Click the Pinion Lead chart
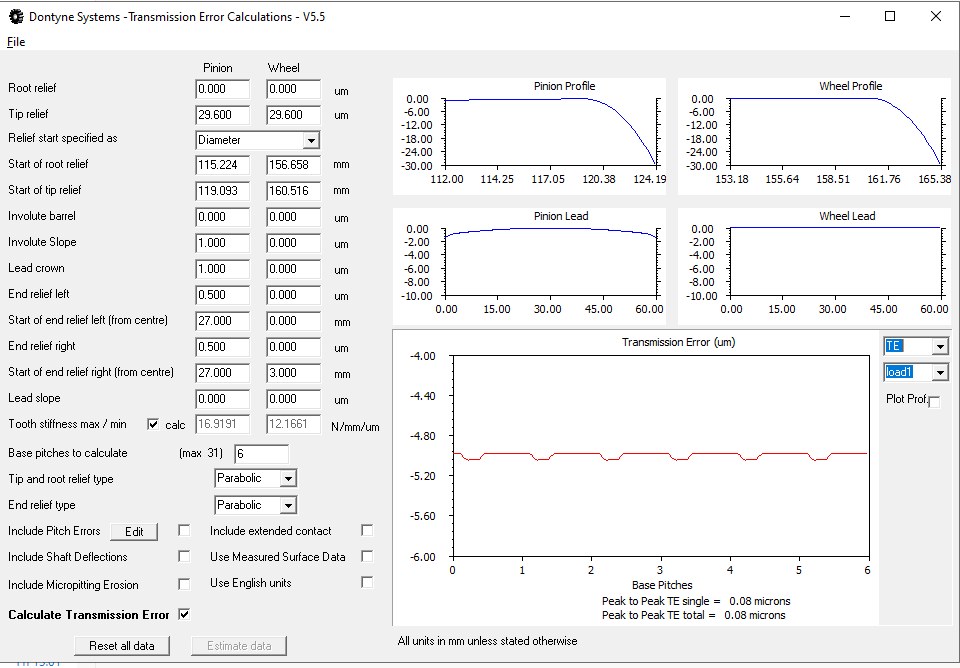The image size is (960, 668). click(x=529, y=266)
